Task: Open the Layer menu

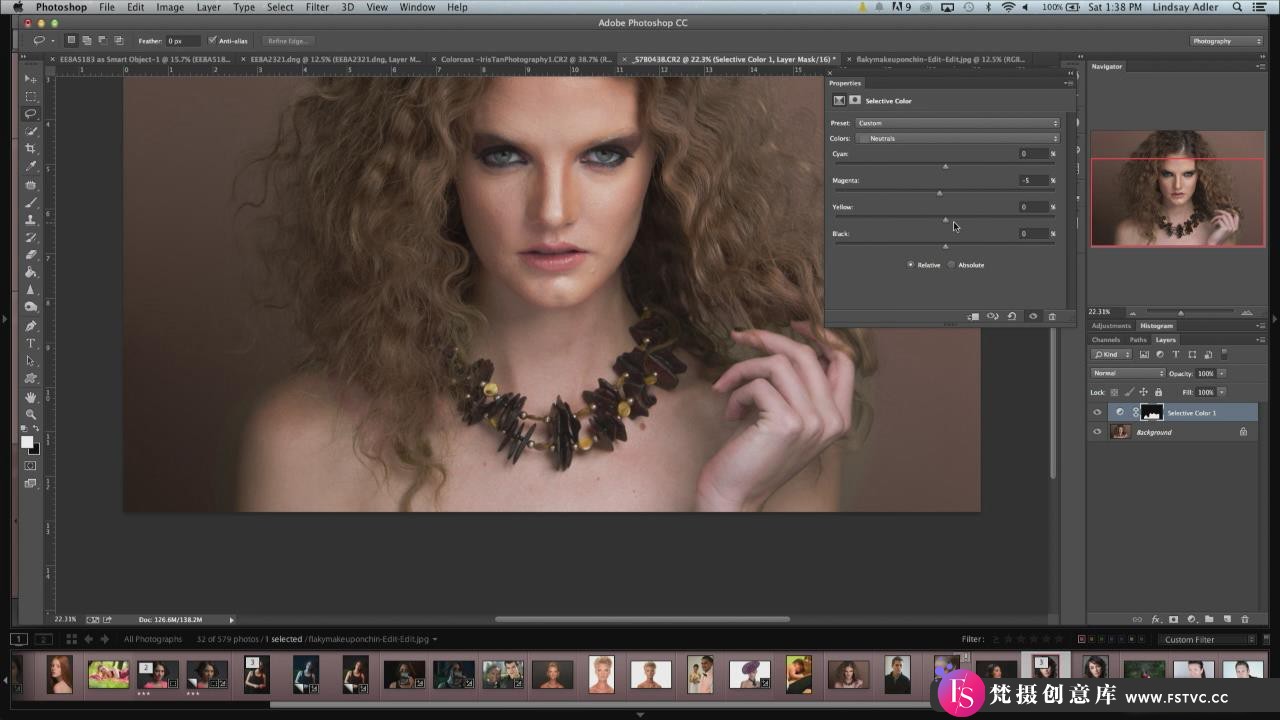Action: pos(209,7)
